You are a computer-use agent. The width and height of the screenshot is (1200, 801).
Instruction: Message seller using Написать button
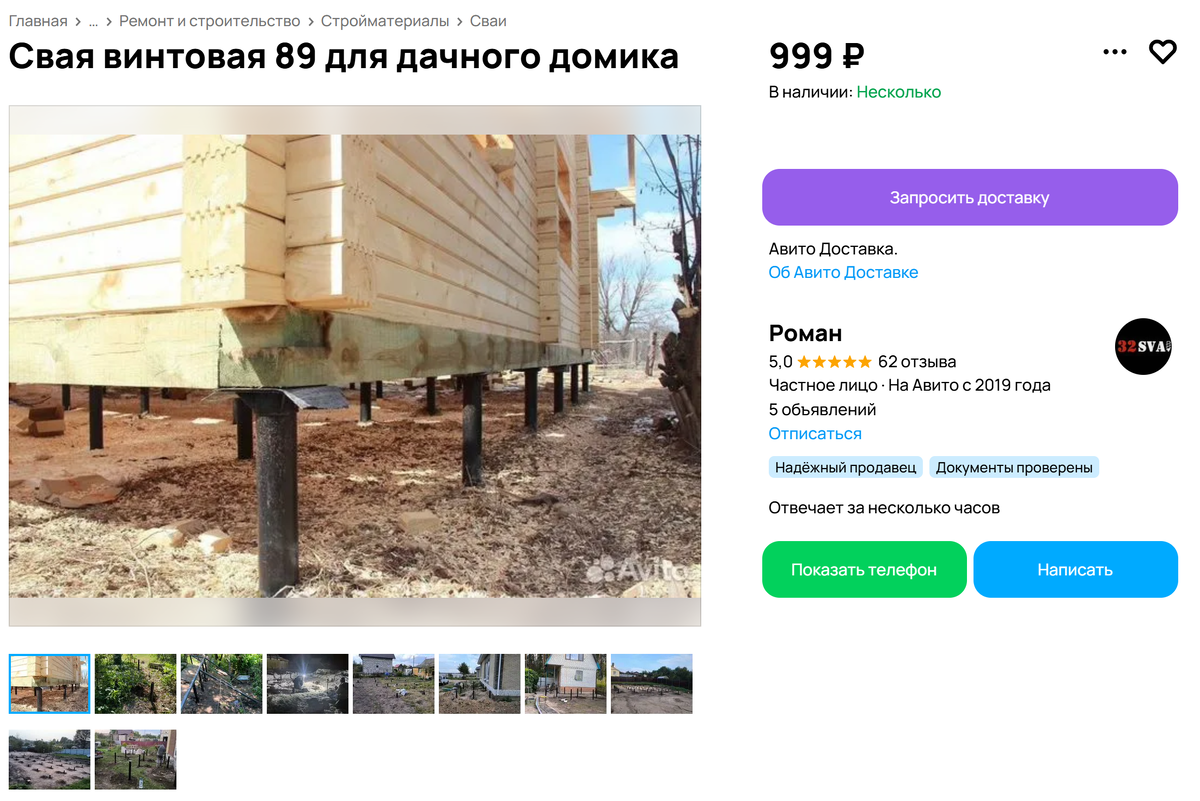point(1075,570)
